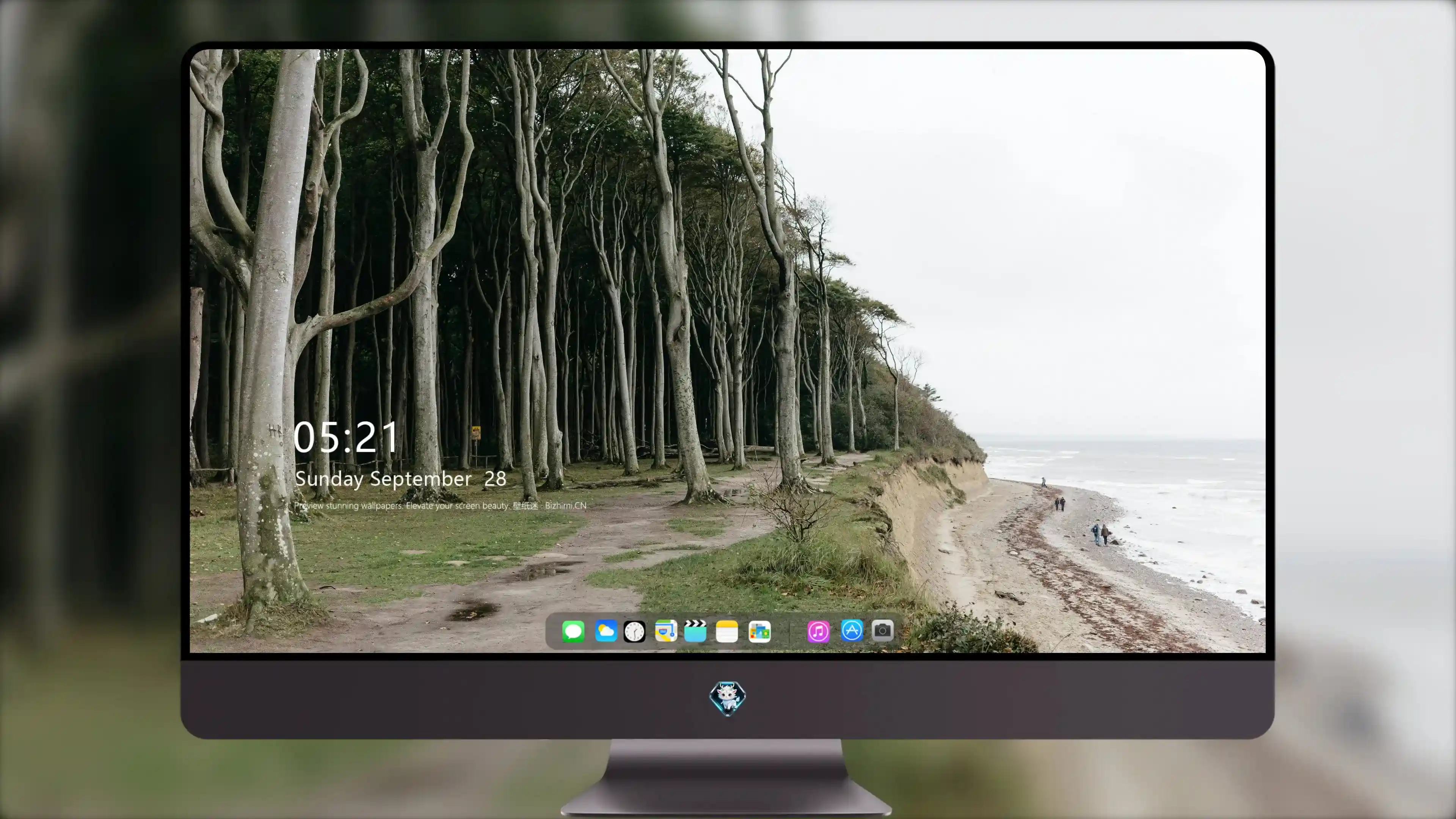Click the 05:21 clock display
The height and width of the screenshot is (819, 1456).
(x=346, y=438)
